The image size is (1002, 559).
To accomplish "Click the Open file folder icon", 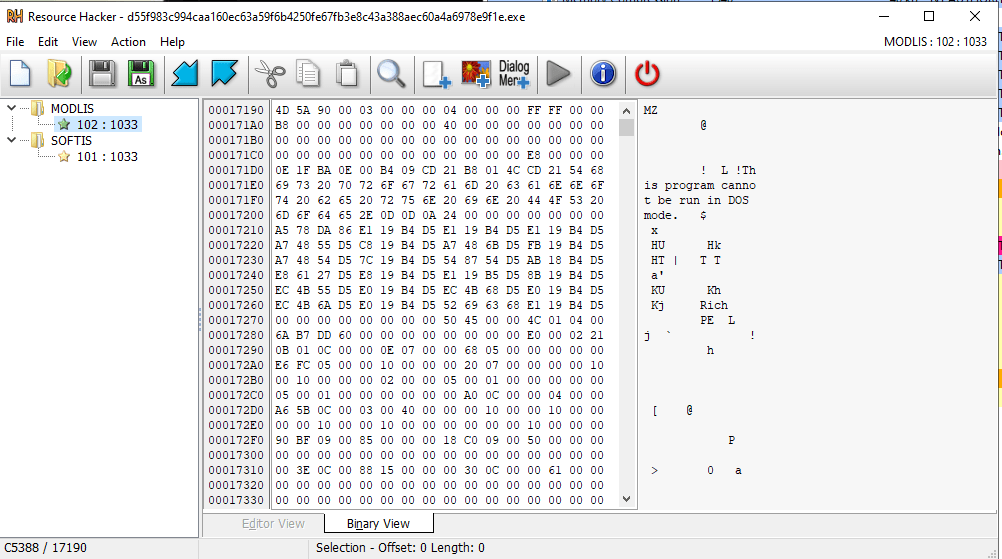I will click(x=60, y=73).
